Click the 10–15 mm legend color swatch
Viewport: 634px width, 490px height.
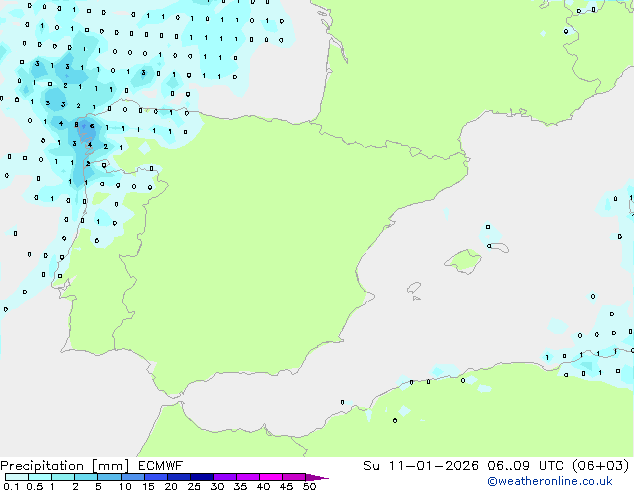pos(133,477)
